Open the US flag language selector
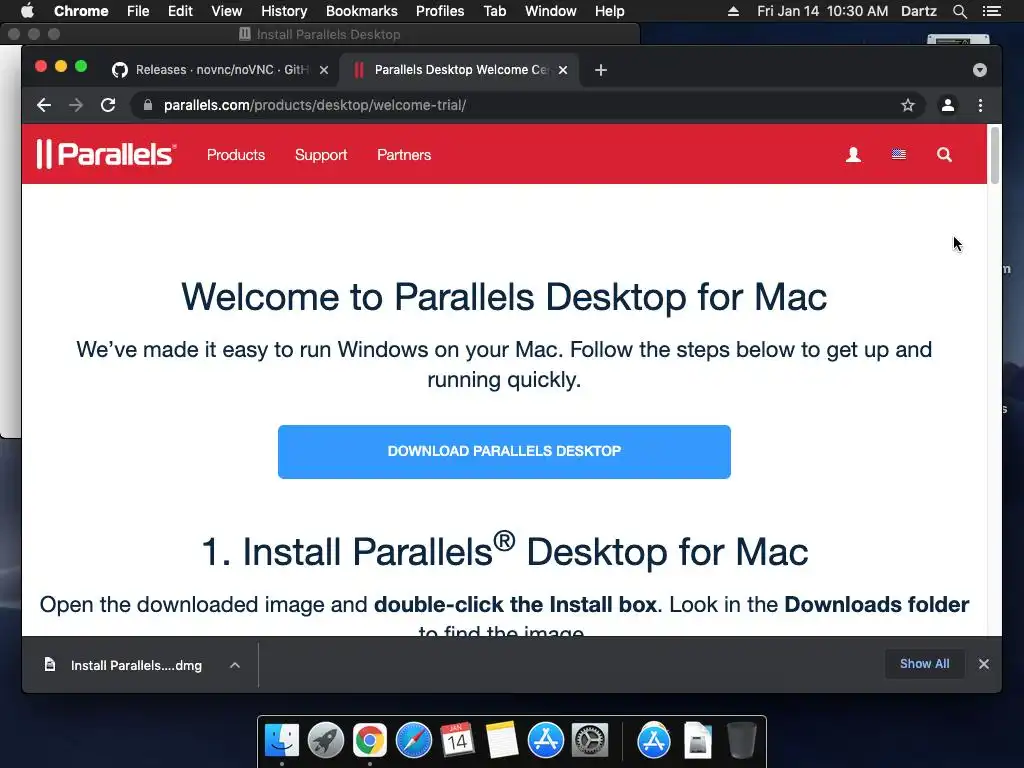1024x768 pixels. (x=899, y=155)
